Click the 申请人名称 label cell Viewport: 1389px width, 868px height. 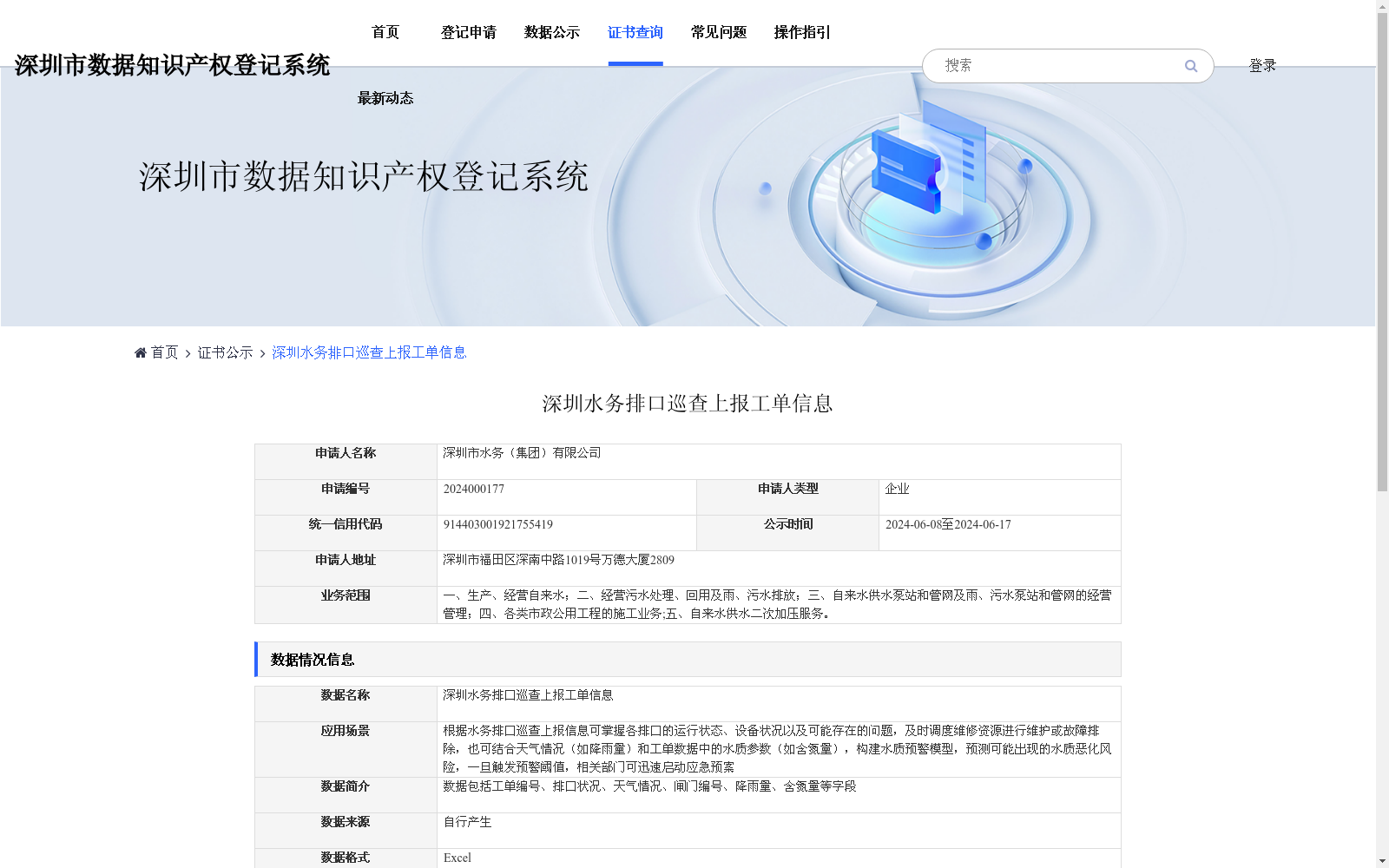[346, 462]
